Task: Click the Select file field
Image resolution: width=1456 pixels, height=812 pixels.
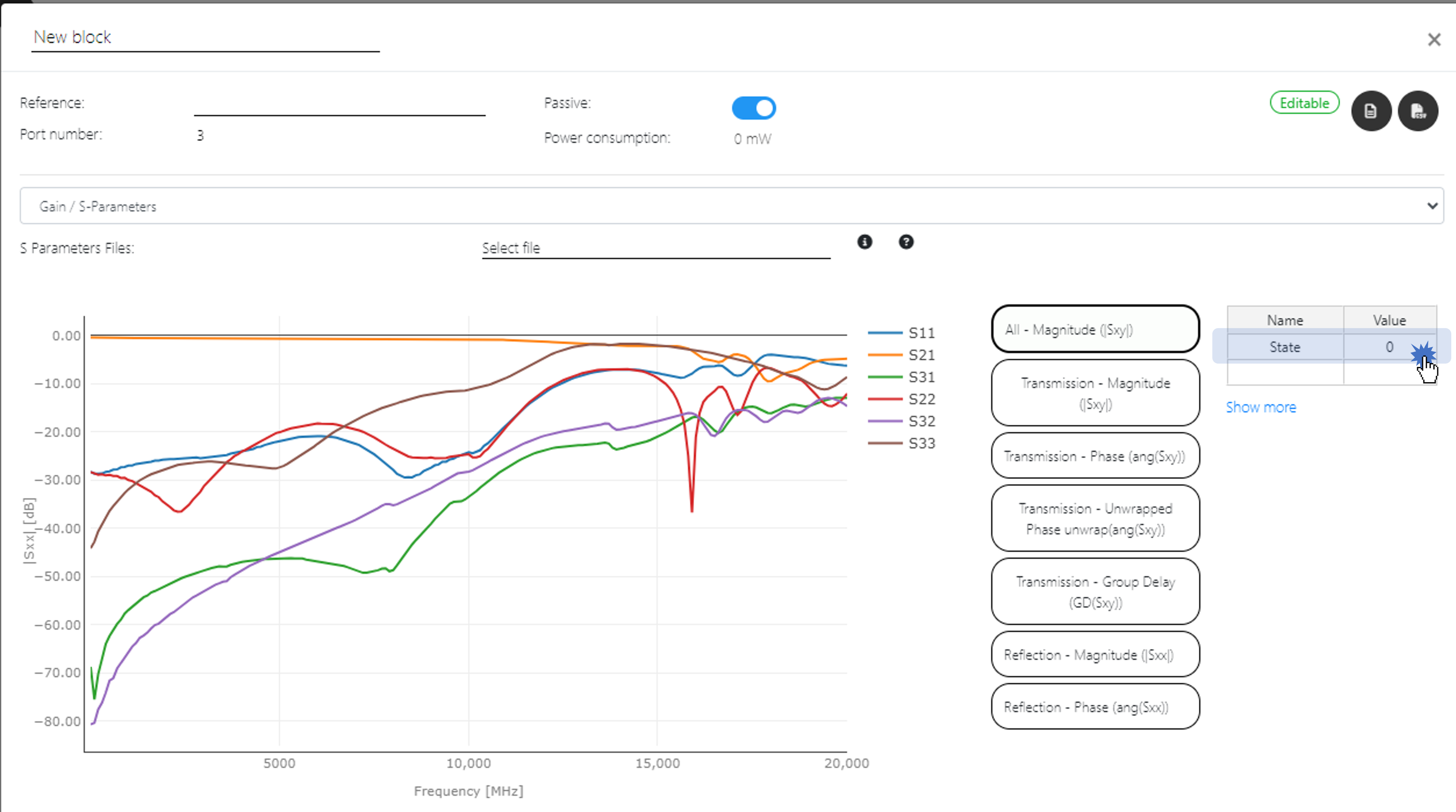Action: coord(656,248)
